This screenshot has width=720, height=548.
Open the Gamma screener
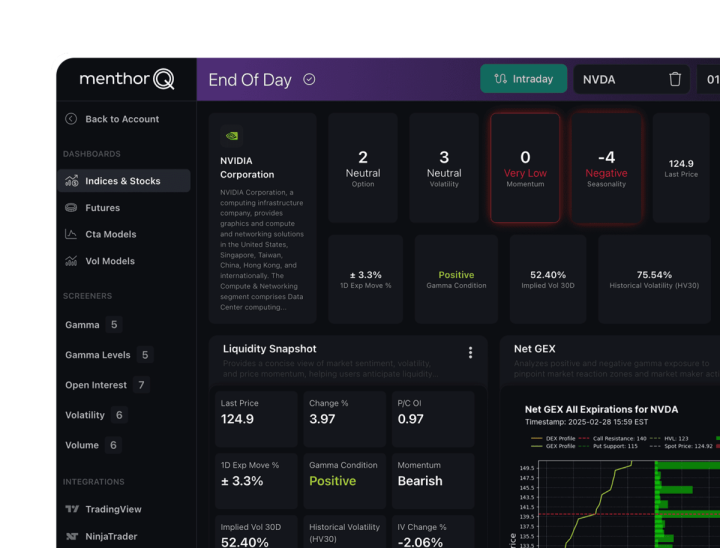[82, 325]
